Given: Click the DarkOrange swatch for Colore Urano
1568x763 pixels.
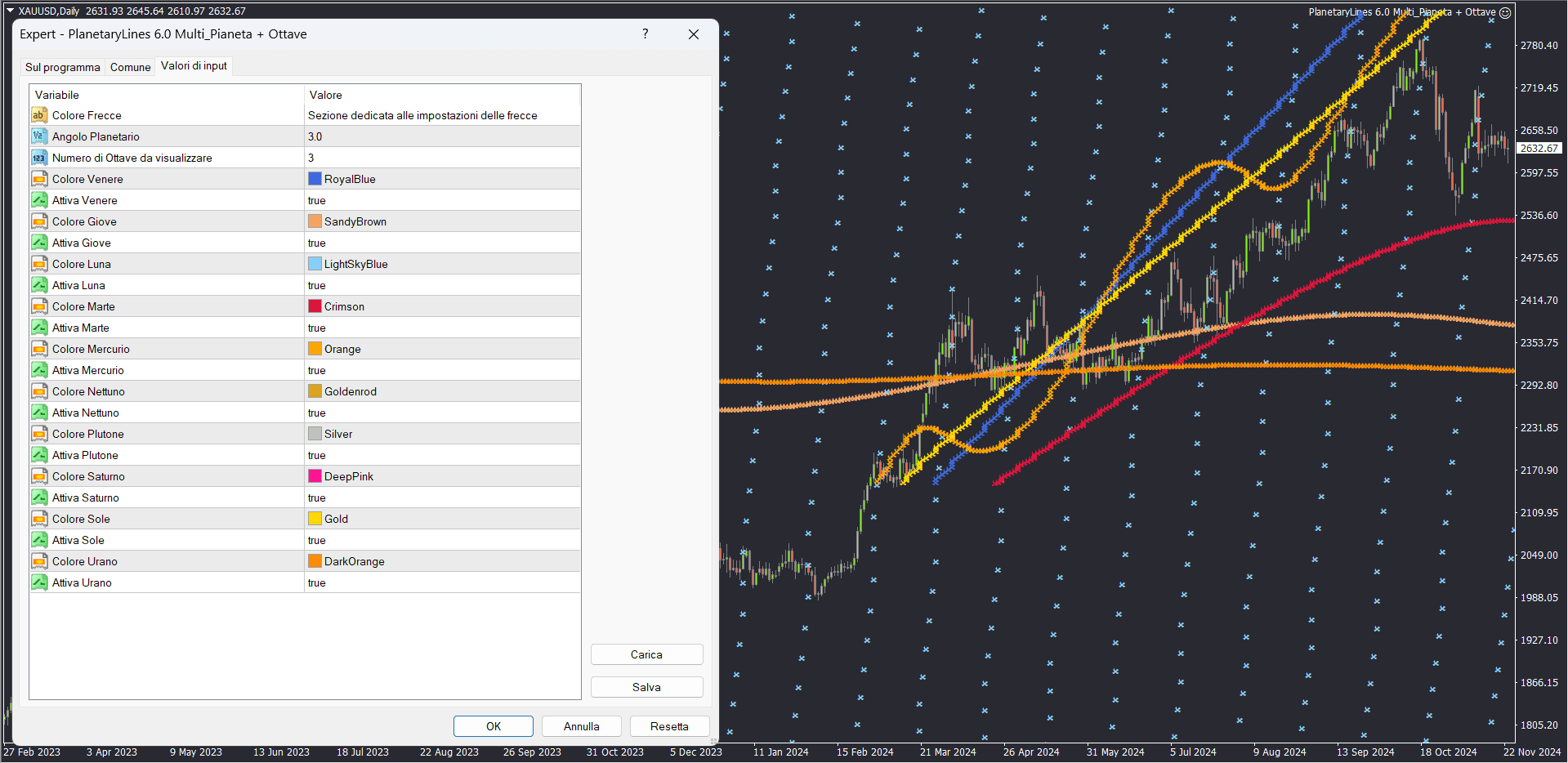Looking at the screenshot, I should 315,561.
